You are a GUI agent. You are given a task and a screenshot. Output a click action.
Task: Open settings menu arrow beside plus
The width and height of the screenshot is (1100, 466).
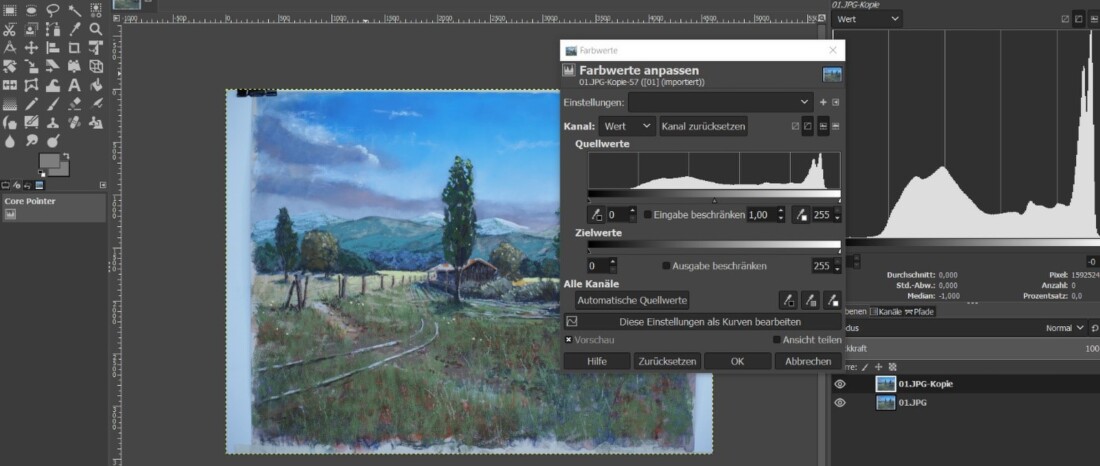(x=836, y=102)
